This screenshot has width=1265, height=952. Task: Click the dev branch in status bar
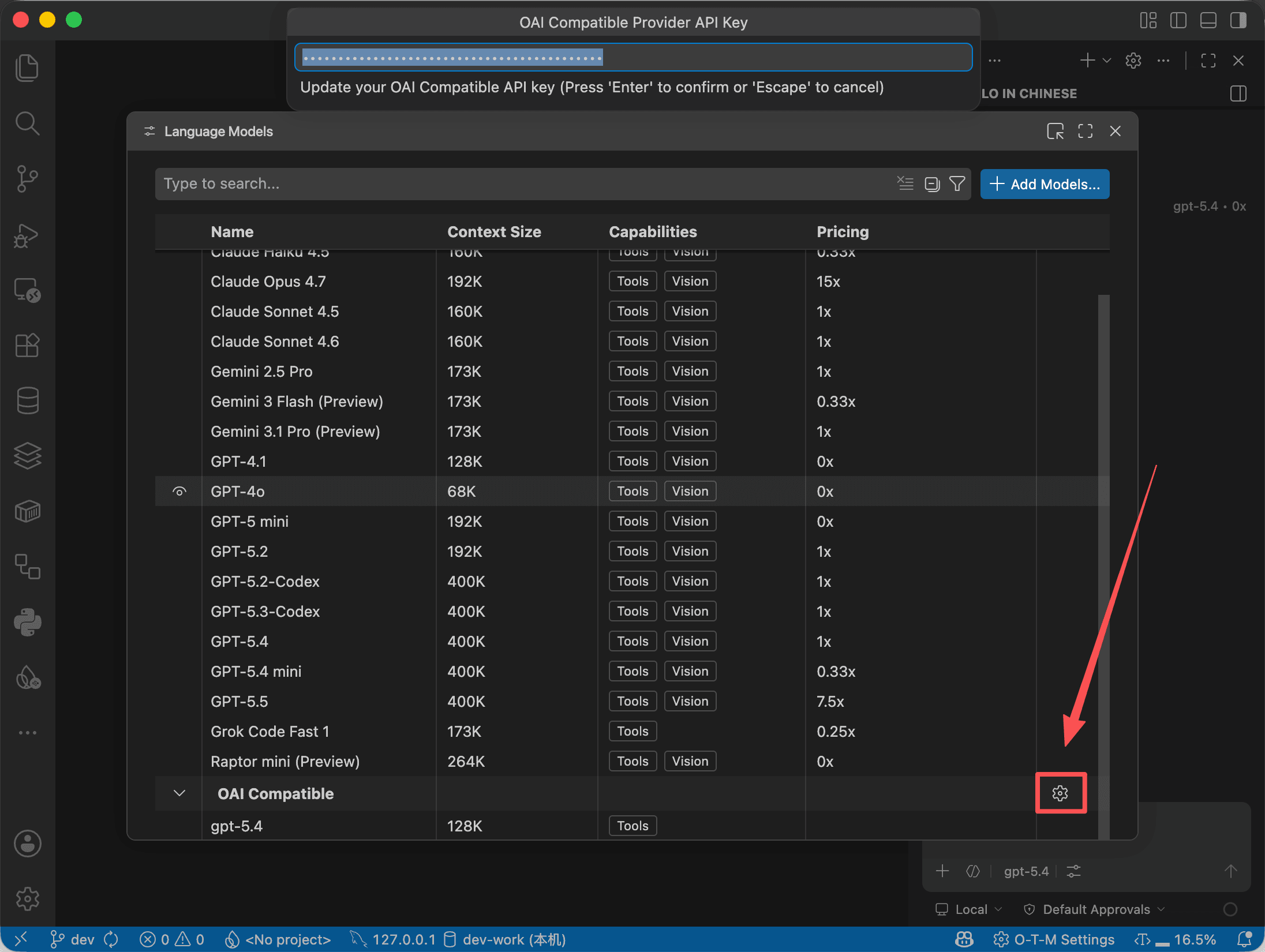pos(72,940)
